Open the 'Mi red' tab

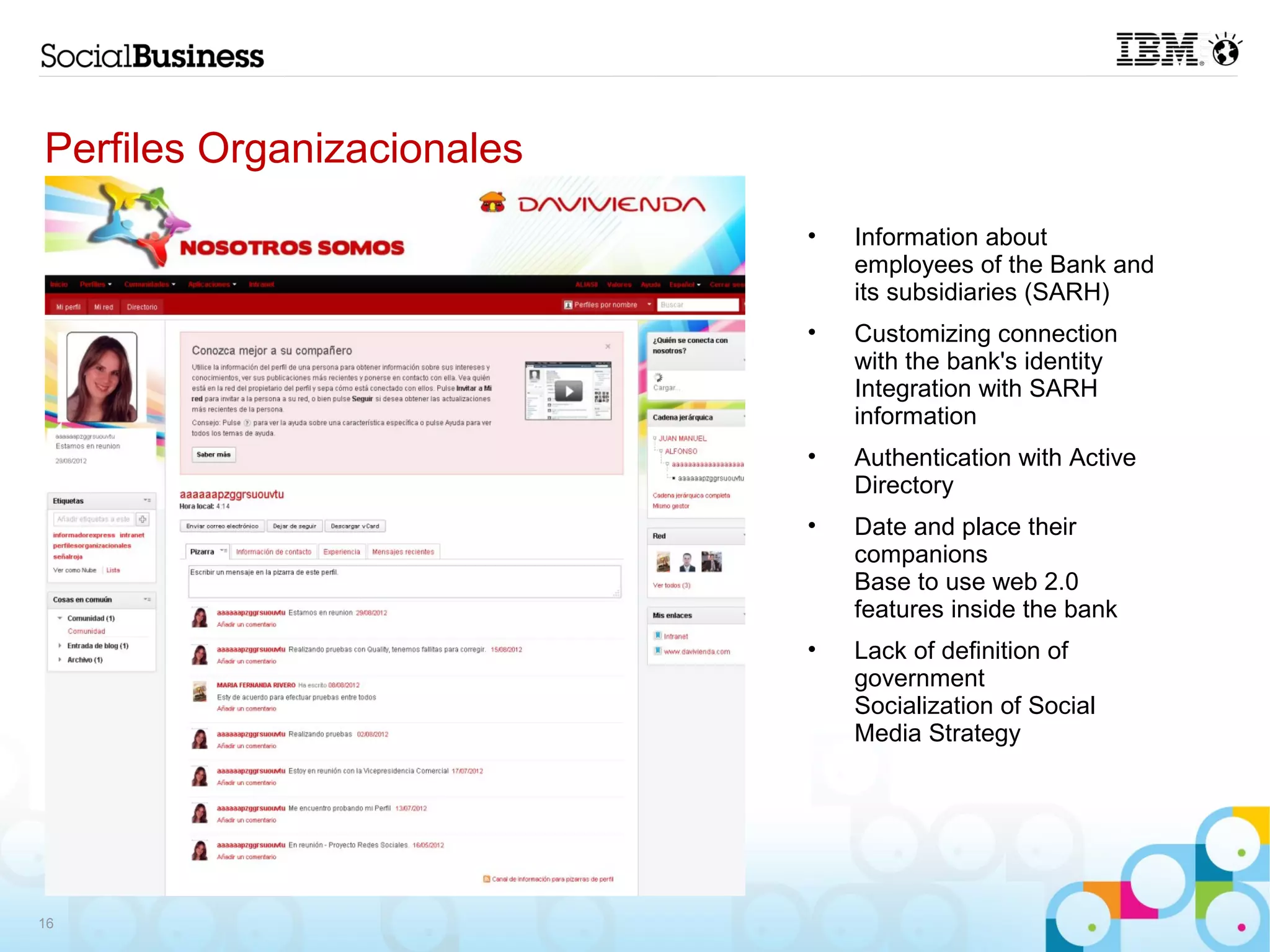104,307
